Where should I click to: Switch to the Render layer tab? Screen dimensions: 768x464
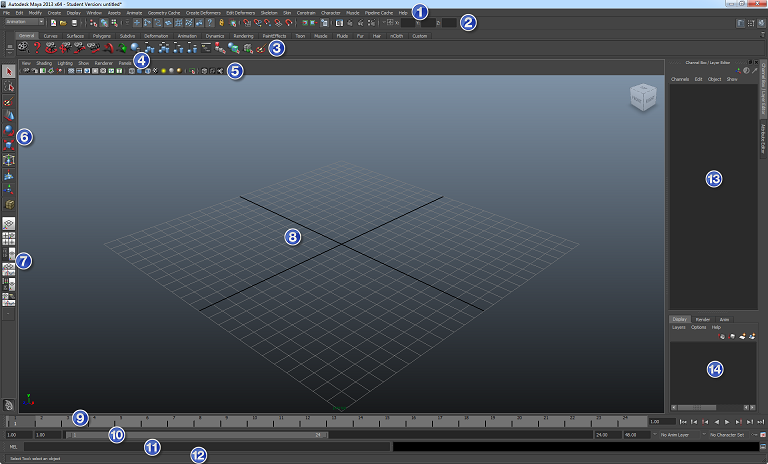point(702,319)
